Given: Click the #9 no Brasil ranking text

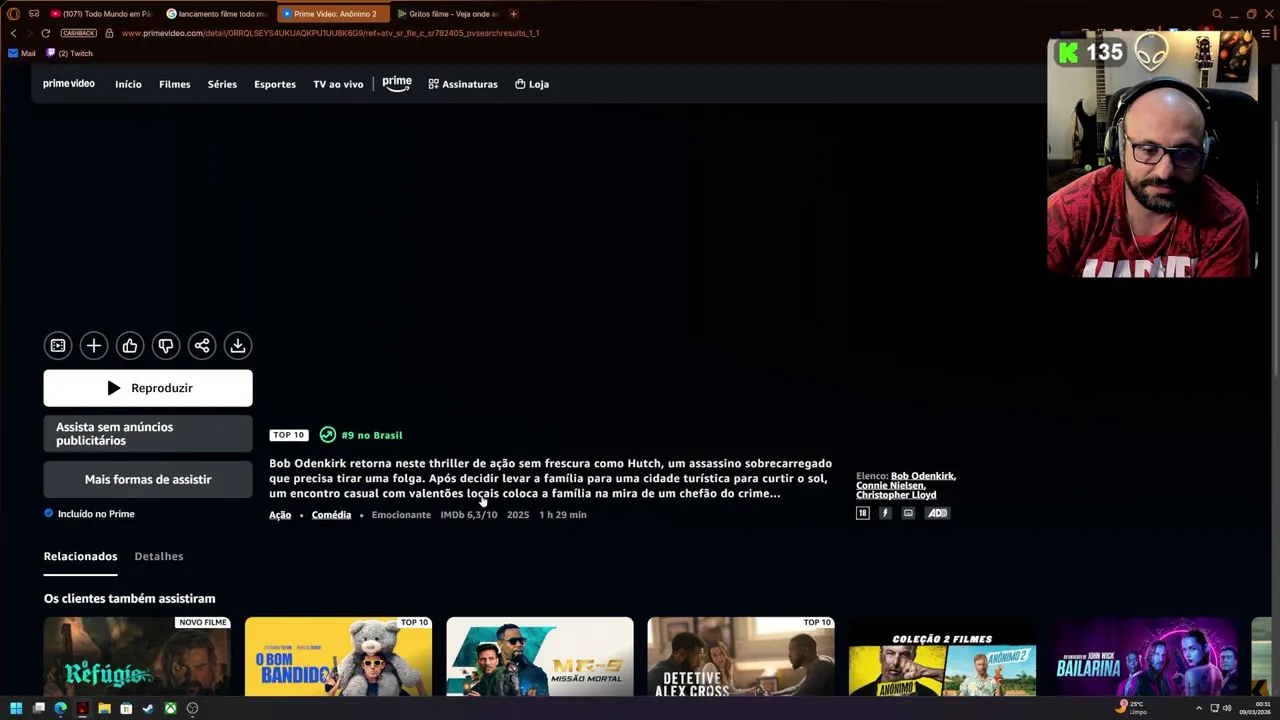Looking at the screenshot, I should point(372,435).
